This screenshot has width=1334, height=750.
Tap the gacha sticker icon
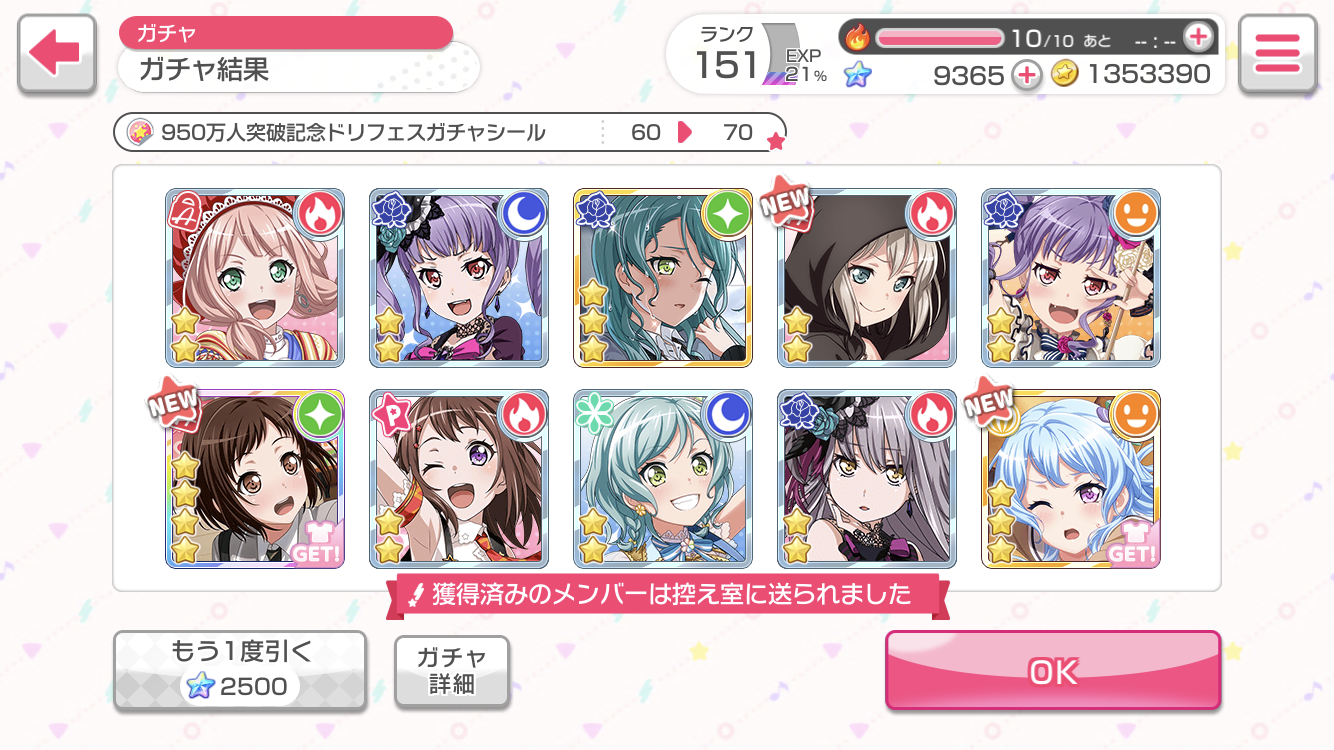click(140, 132)
